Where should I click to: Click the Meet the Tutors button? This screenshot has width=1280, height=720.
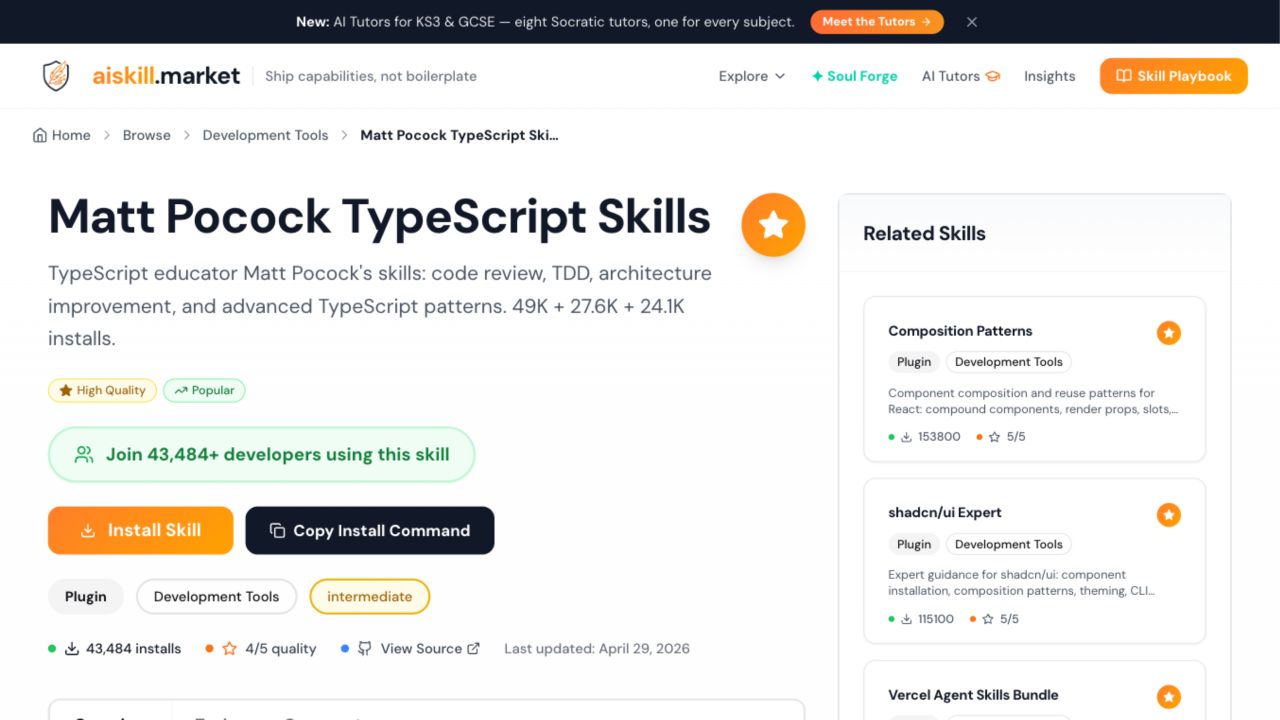(877, 22)
